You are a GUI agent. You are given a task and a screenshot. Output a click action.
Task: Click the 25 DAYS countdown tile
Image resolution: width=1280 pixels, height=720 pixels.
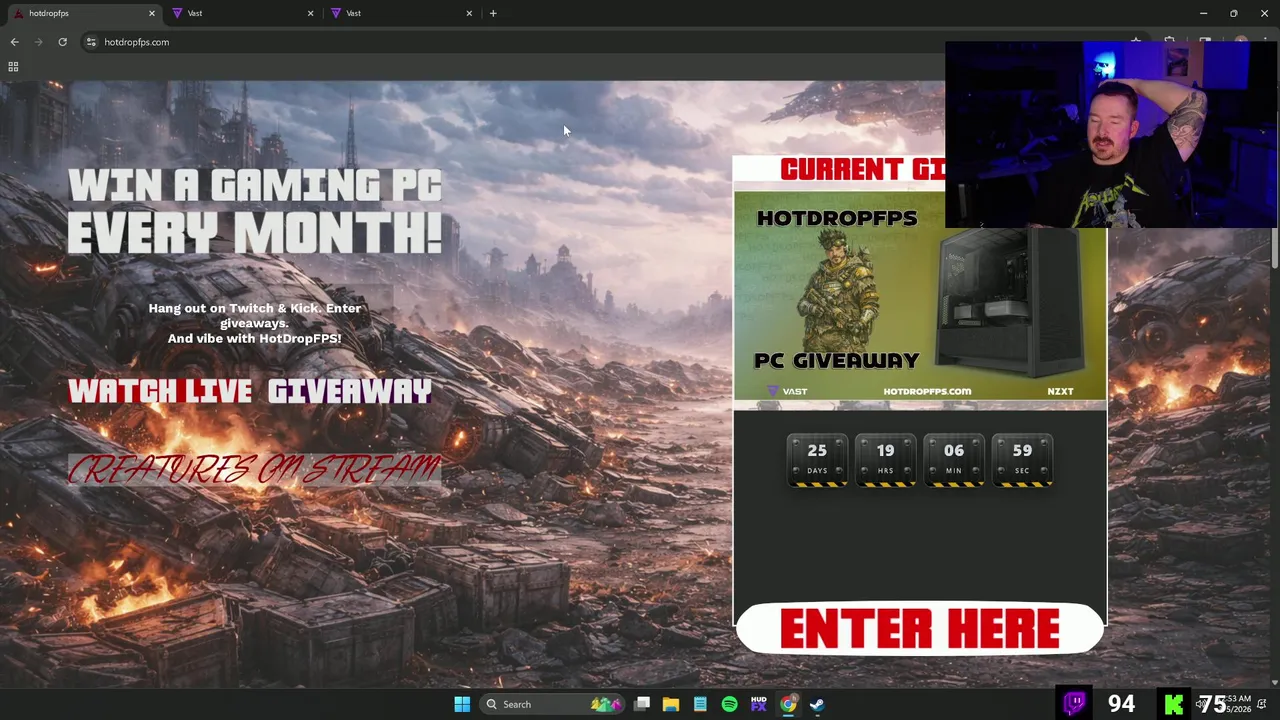(x=817, y=460)
